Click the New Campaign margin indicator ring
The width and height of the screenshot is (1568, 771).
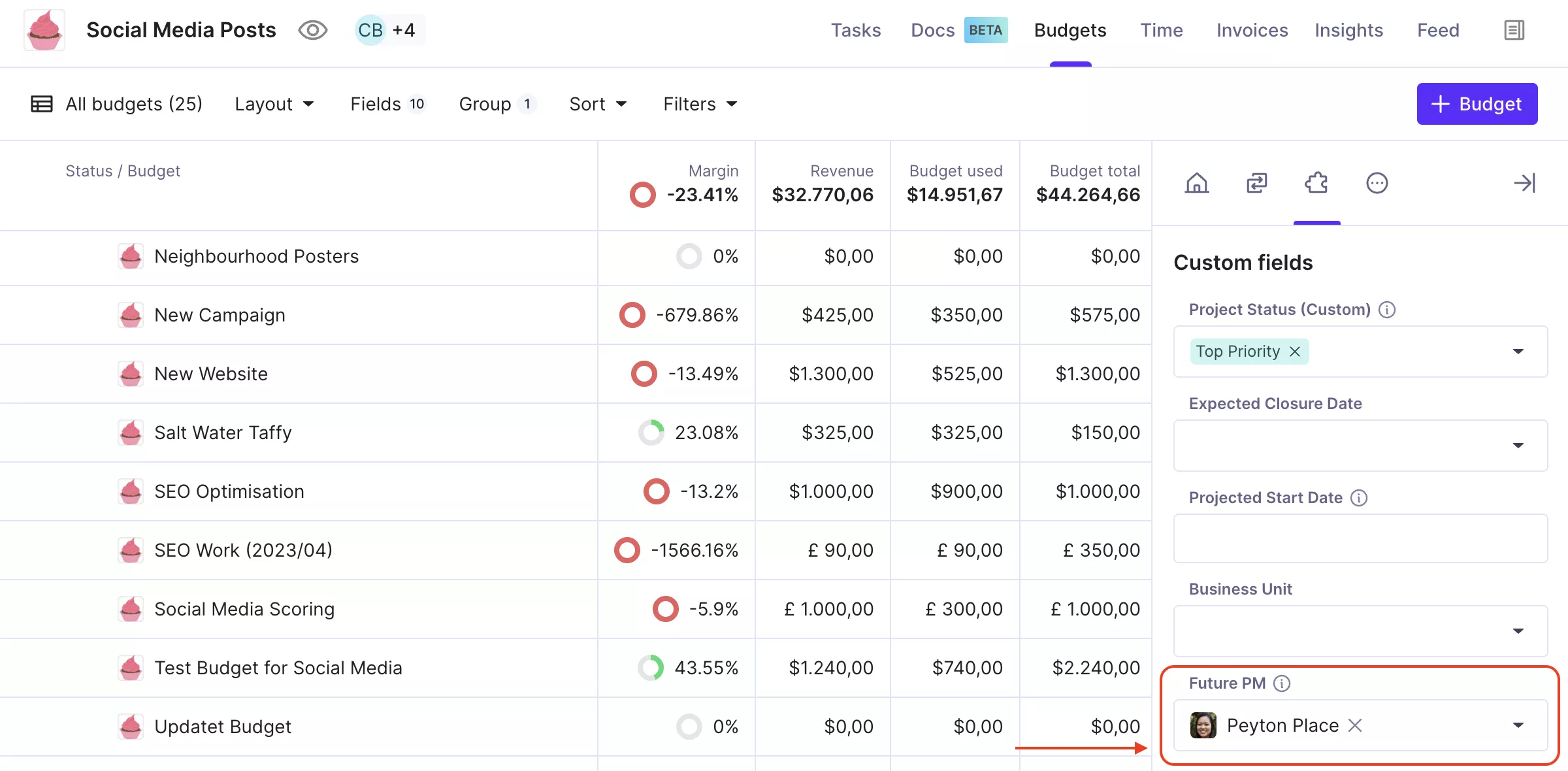click(x=632, y=315)
